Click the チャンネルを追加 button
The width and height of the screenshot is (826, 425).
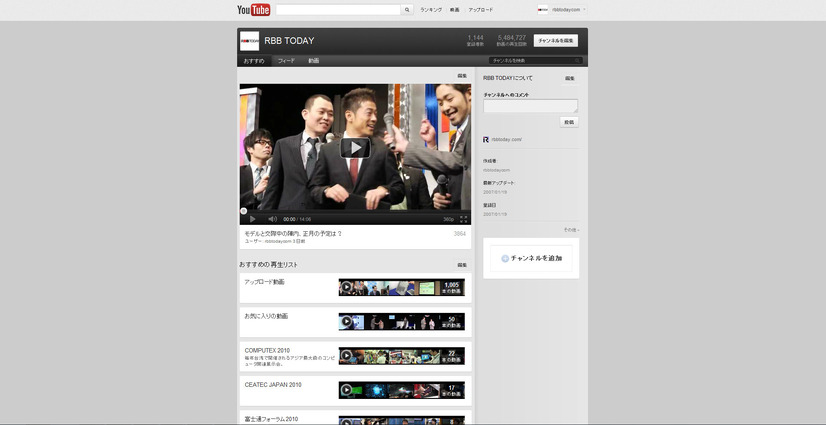click(x=531, y=259)
